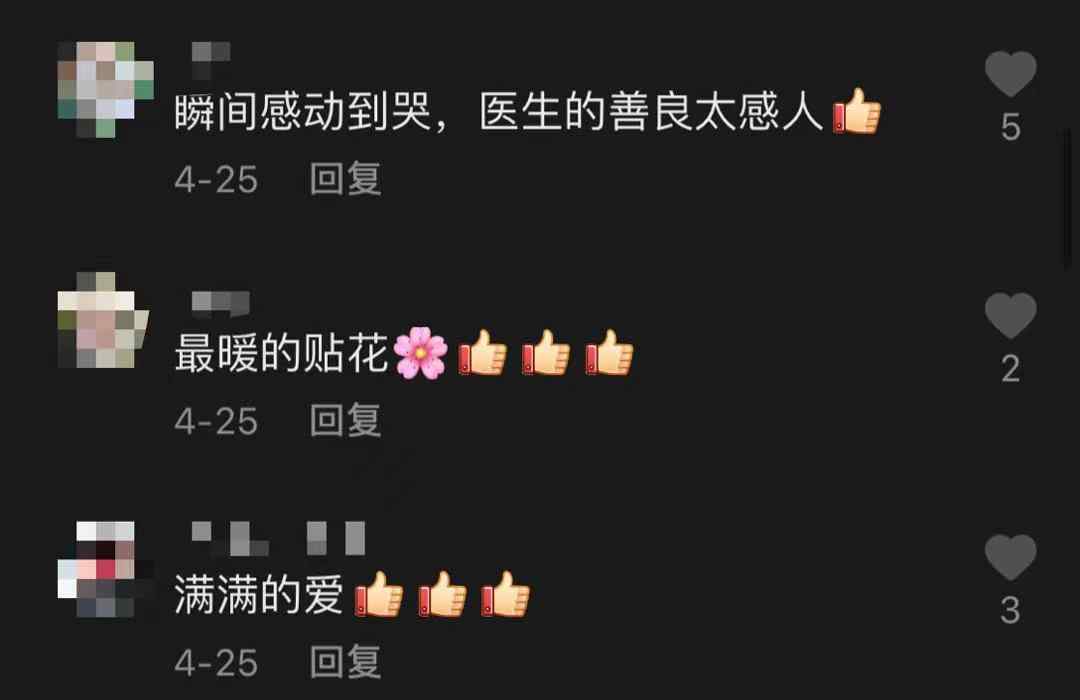Tap the heart beside 最暖的贴花 comment
This screenshot has height=700, width=1080.
pyautogui.click(x=1010, y=316)
